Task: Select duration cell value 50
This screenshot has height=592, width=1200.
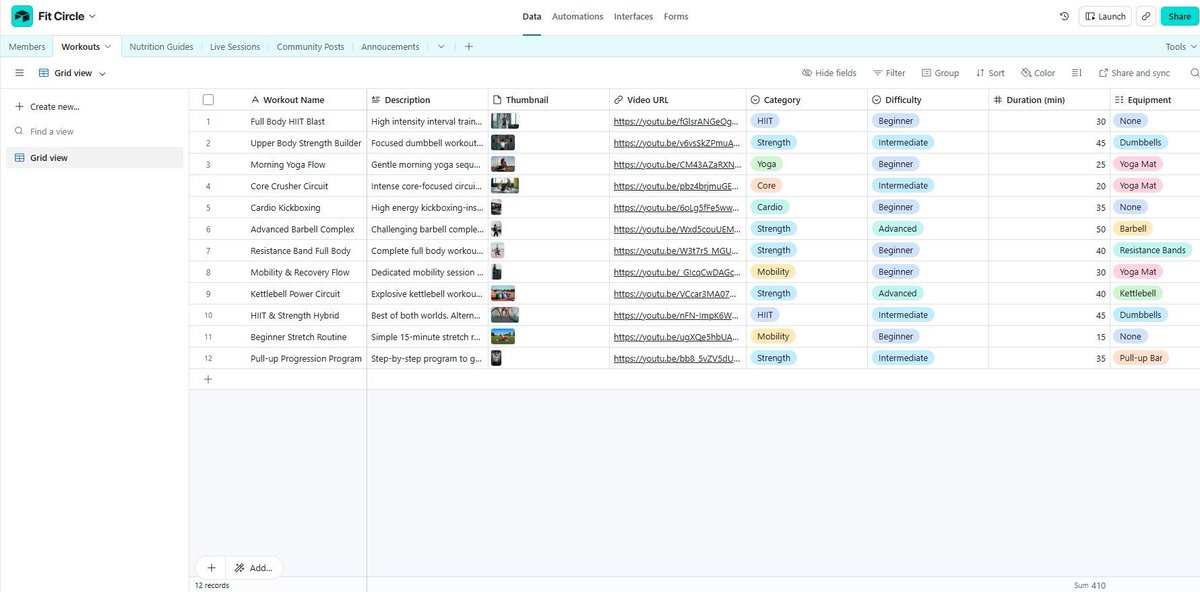Action: click(1049, 229)
